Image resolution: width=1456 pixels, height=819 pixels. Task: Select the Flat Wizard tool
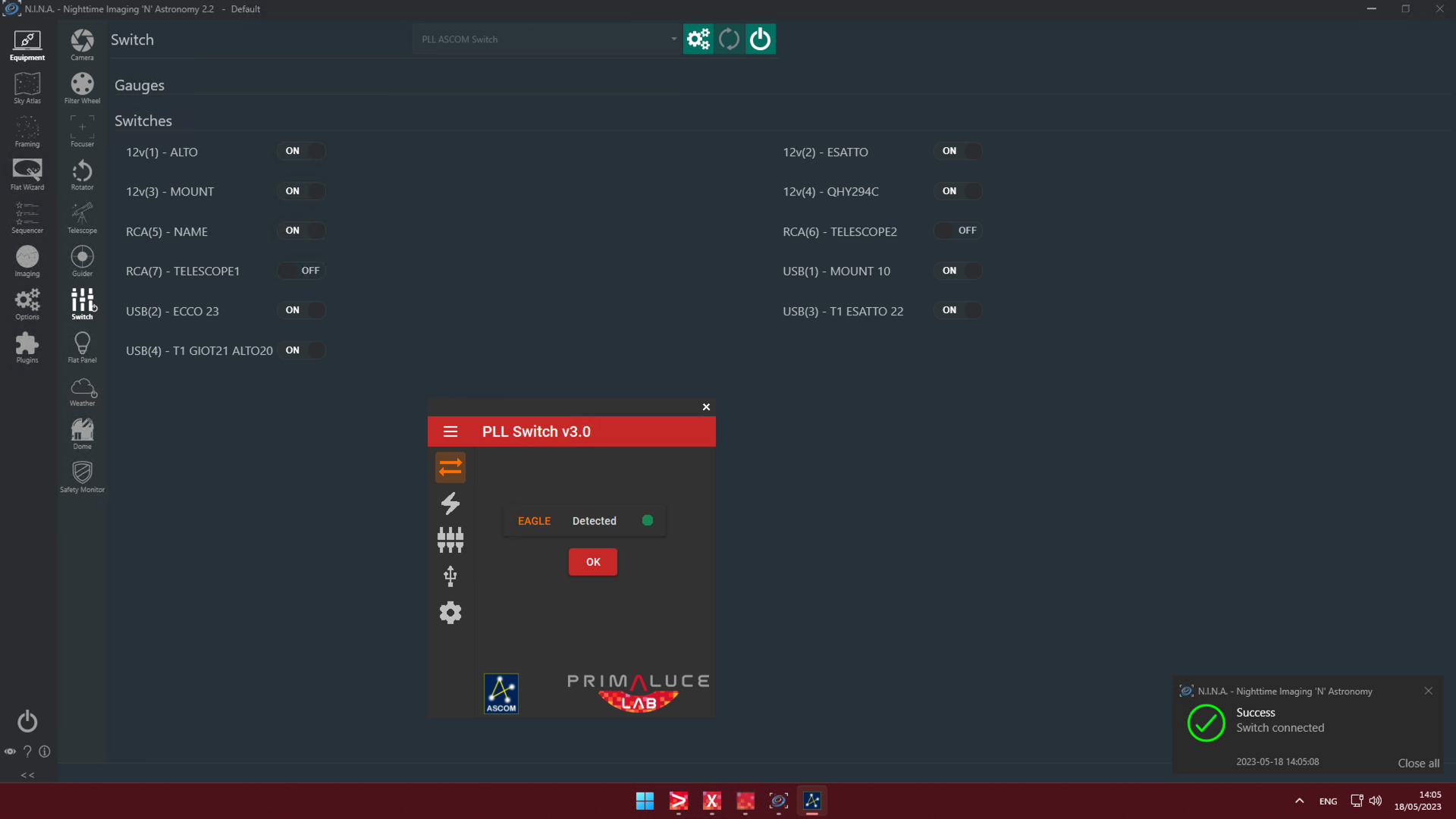tap(27, 175)
